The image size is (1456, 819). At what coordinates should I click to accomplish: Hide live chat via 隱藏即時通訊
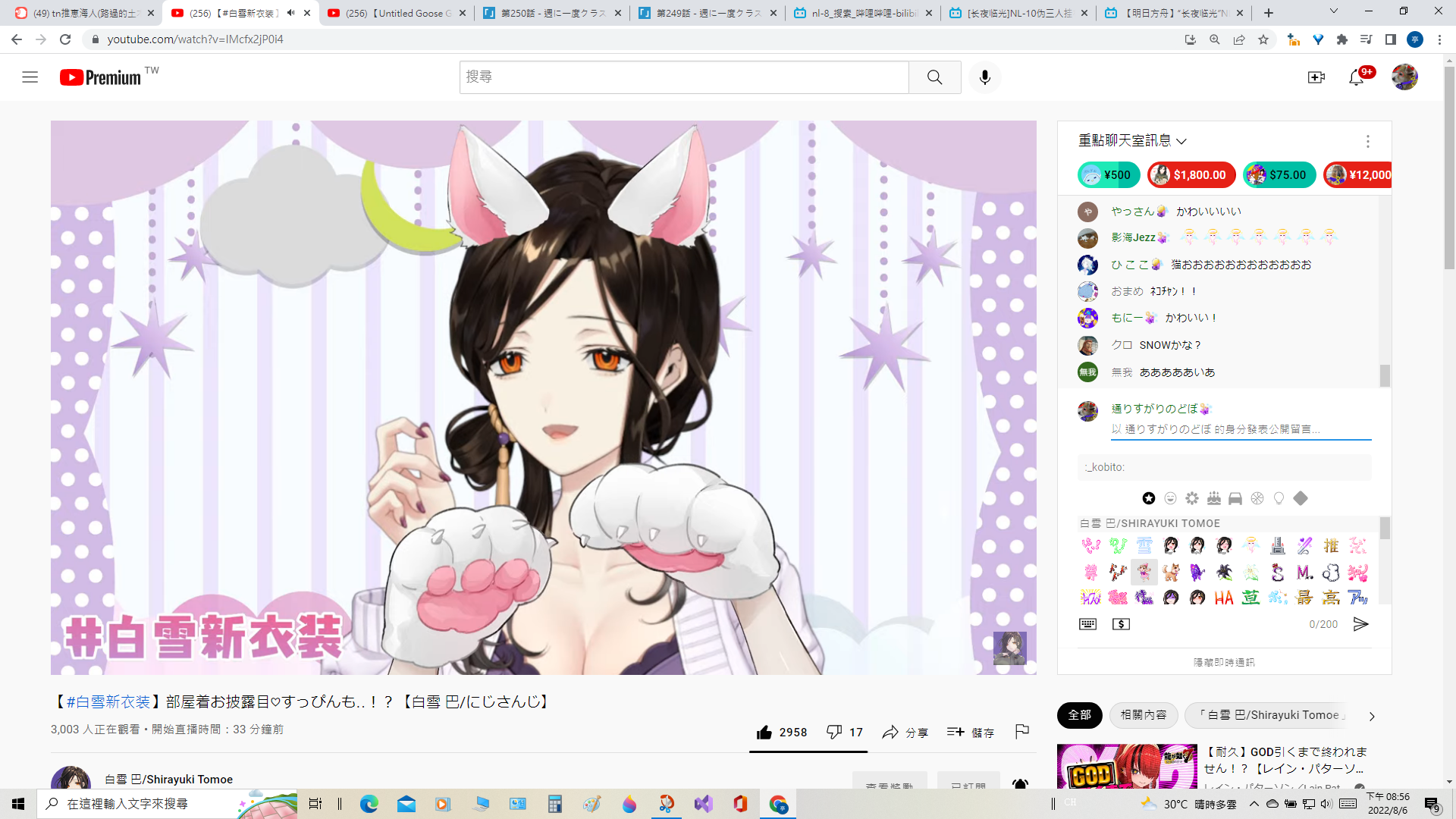[x=1224, y=662]
